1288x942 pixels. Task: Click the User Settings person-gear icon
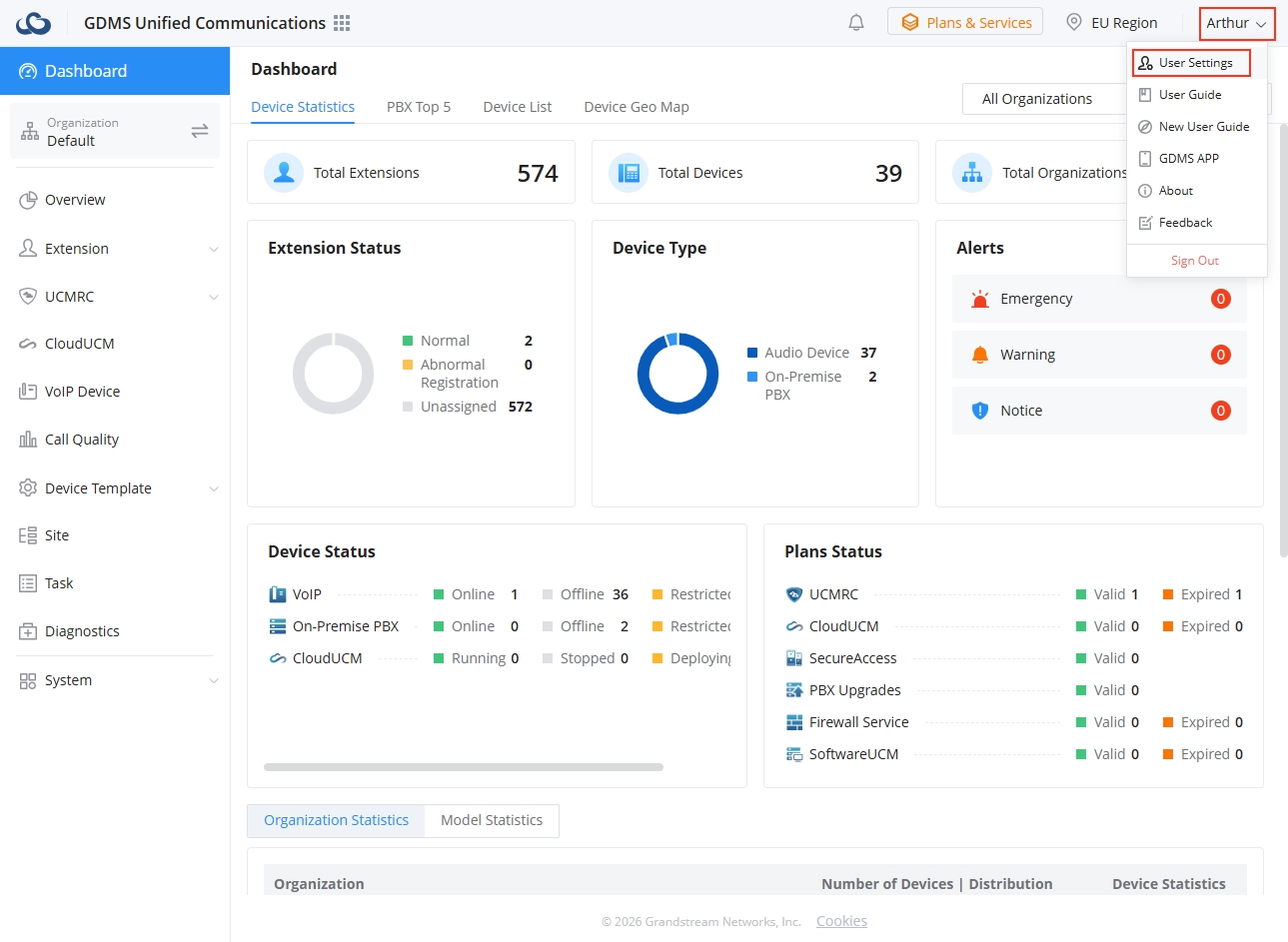(1146, 63)
